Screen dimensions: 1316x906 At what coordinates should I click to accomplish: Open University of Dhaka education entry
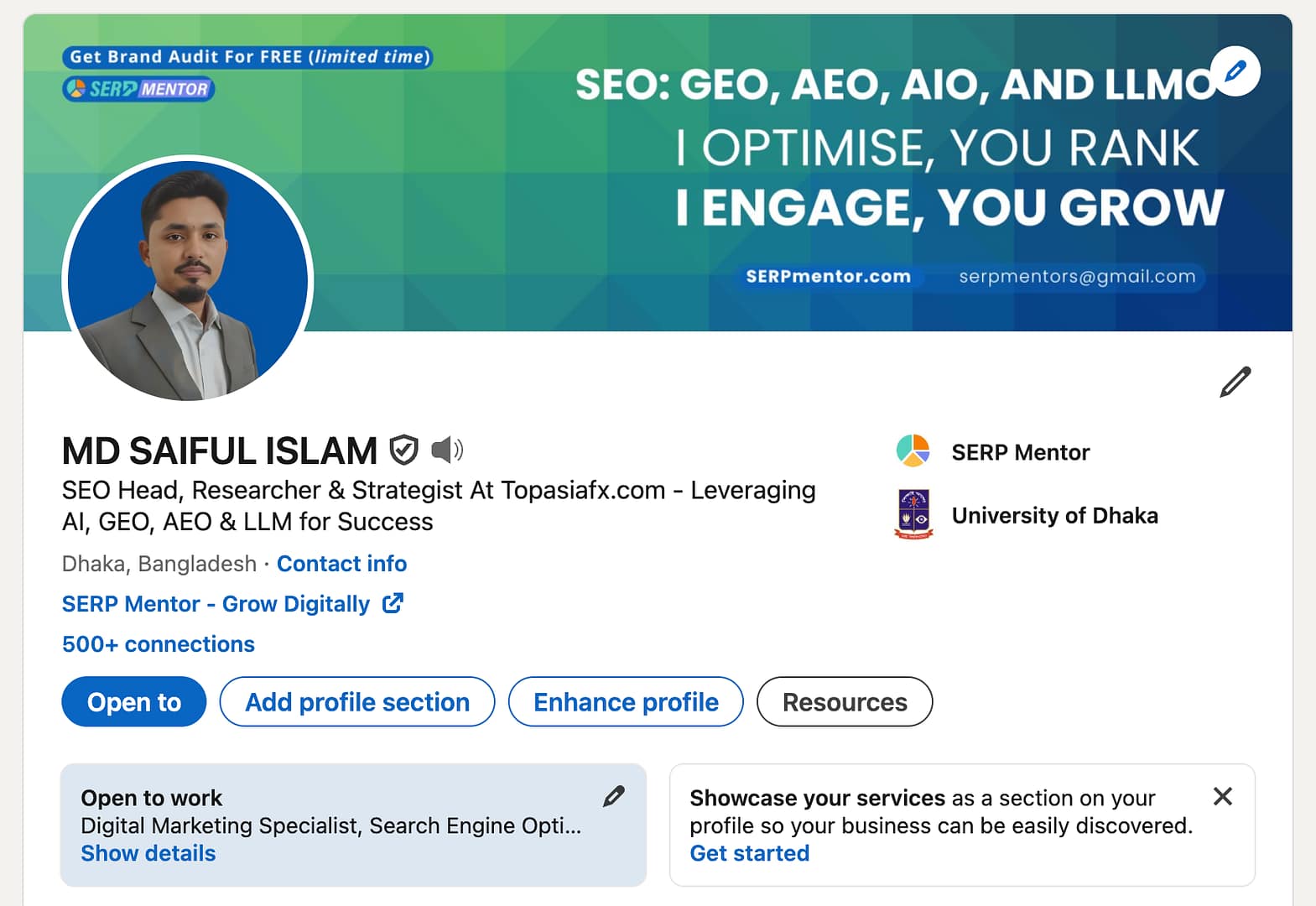coord(1054,515)
